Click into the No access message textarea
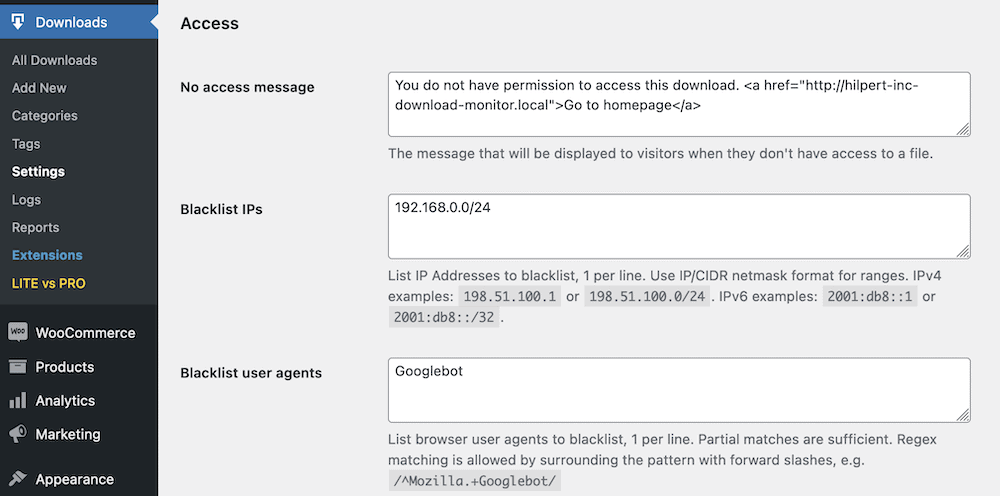This screenshot has width=1000, height=496. pyautogui.click(x=679, y=104)
